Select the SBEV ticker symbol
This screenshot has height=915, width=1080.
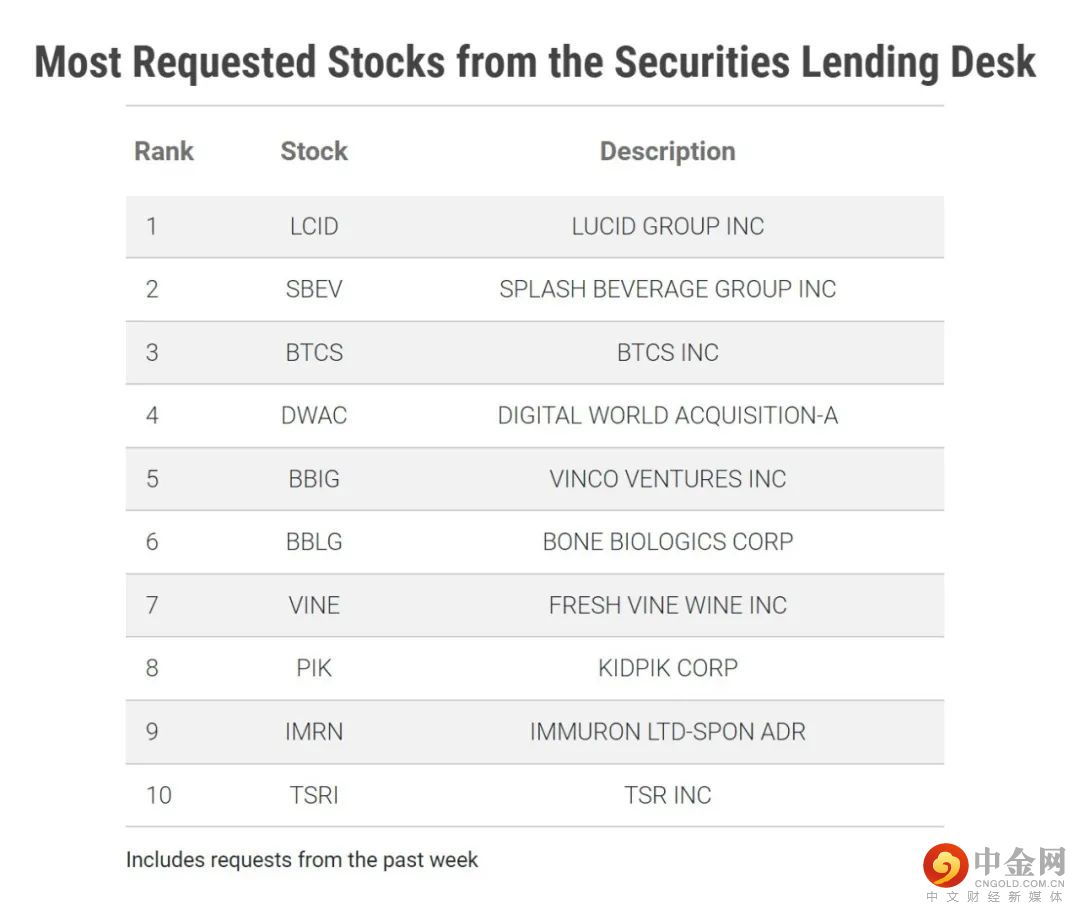tap(314, 289)
